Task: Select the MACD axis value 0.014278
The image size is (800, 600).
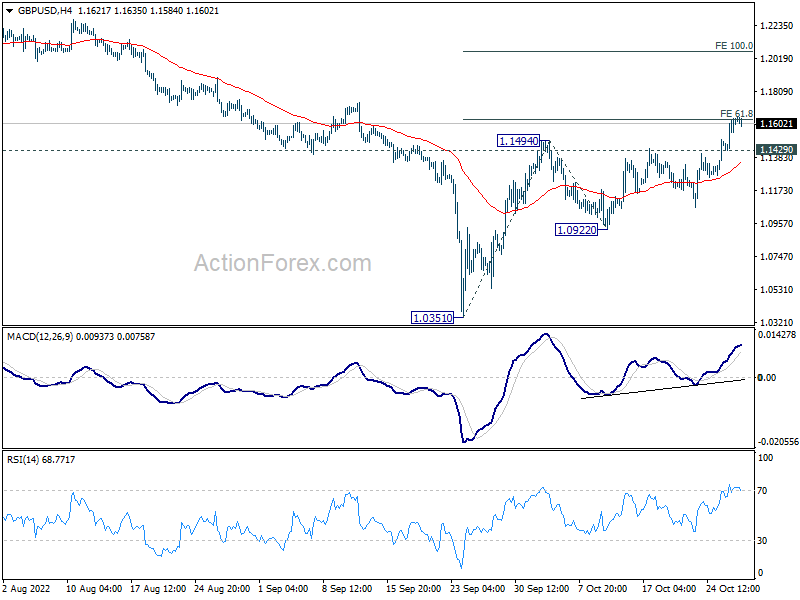Action: click(777, 335)
